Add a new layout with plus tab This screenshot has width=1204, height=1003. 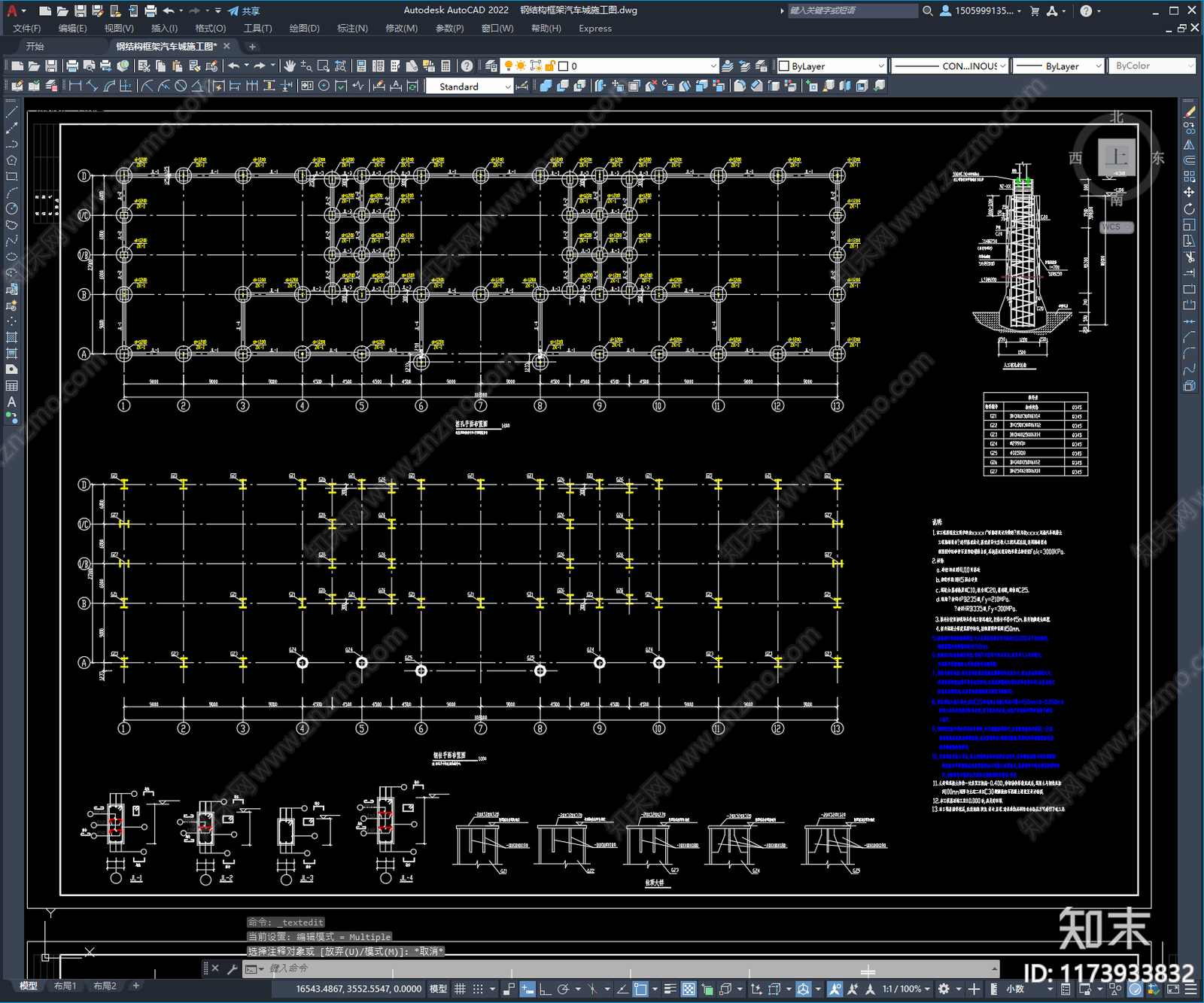pos(136,986)
